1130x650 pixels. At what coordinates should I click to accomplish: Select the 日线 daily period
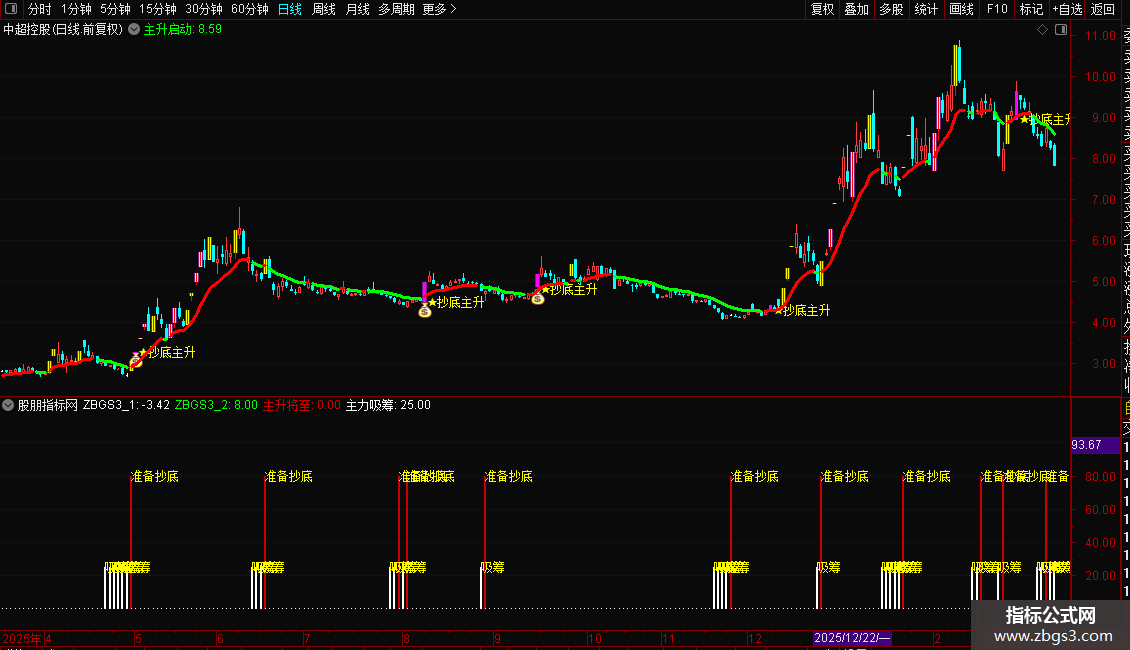point(290,9)
